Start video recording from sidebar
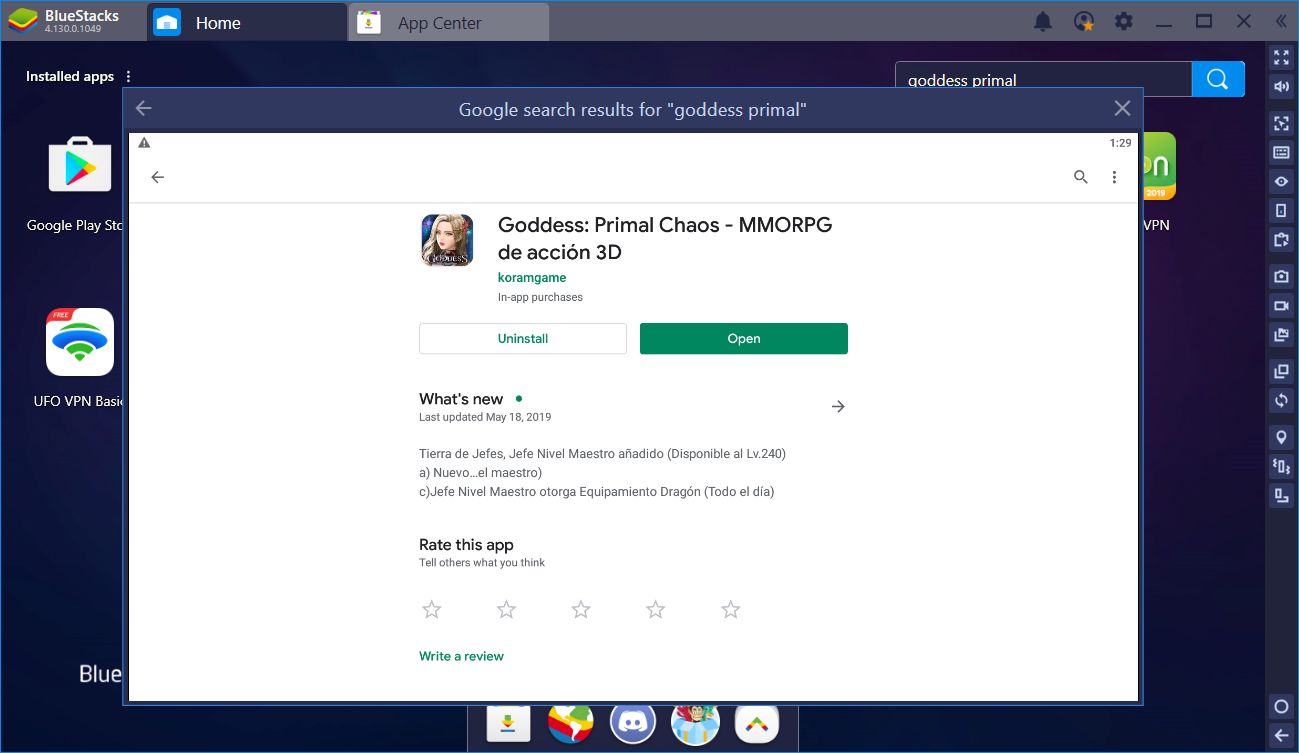This screenshot has height=753, width=1299. (x=1281, y=305)
